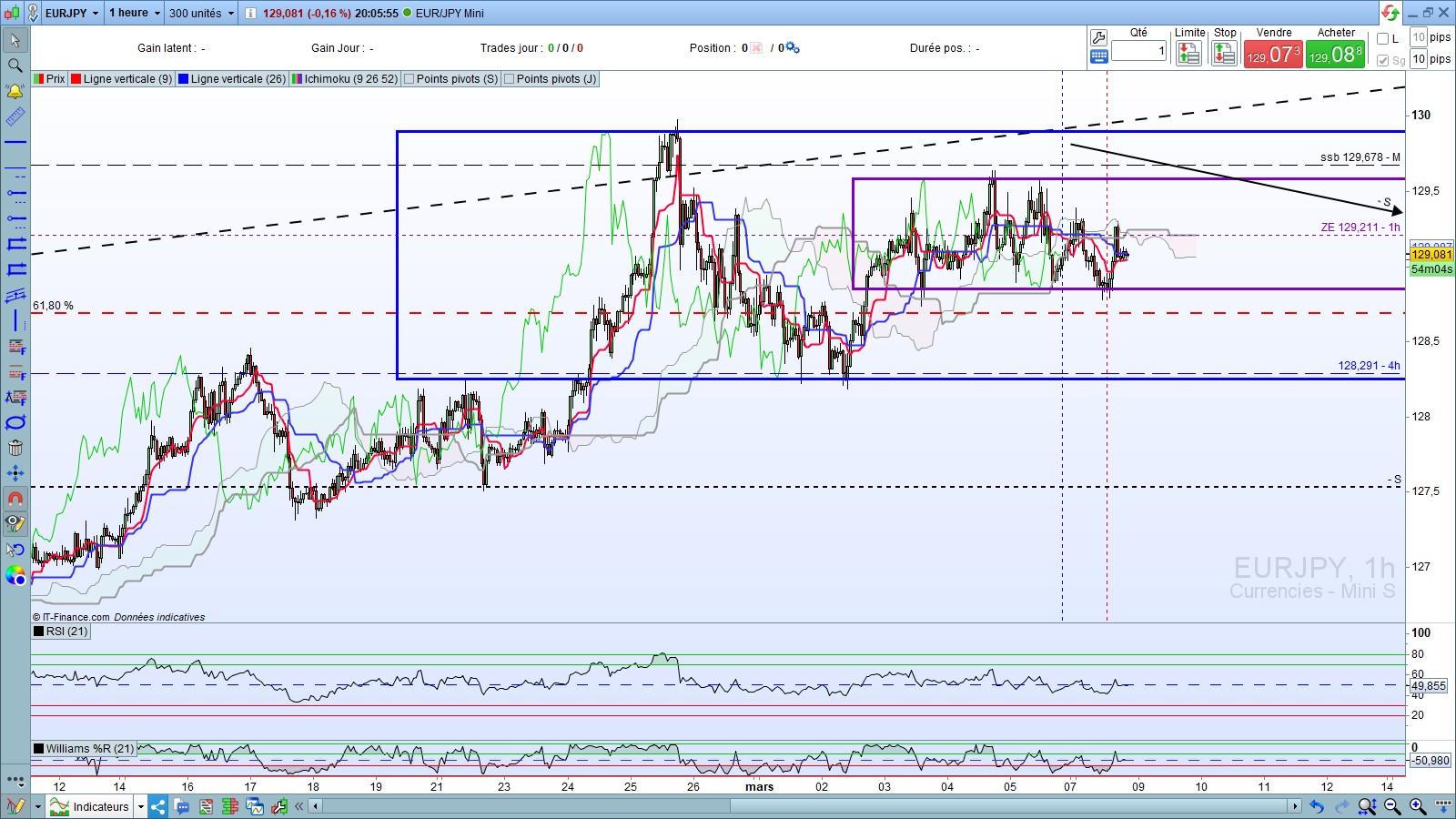The width and height of the screenshot is (1456, 819).
Task: Expand the 1 heure timeframe dropdown
Action: tap(157, 13)
